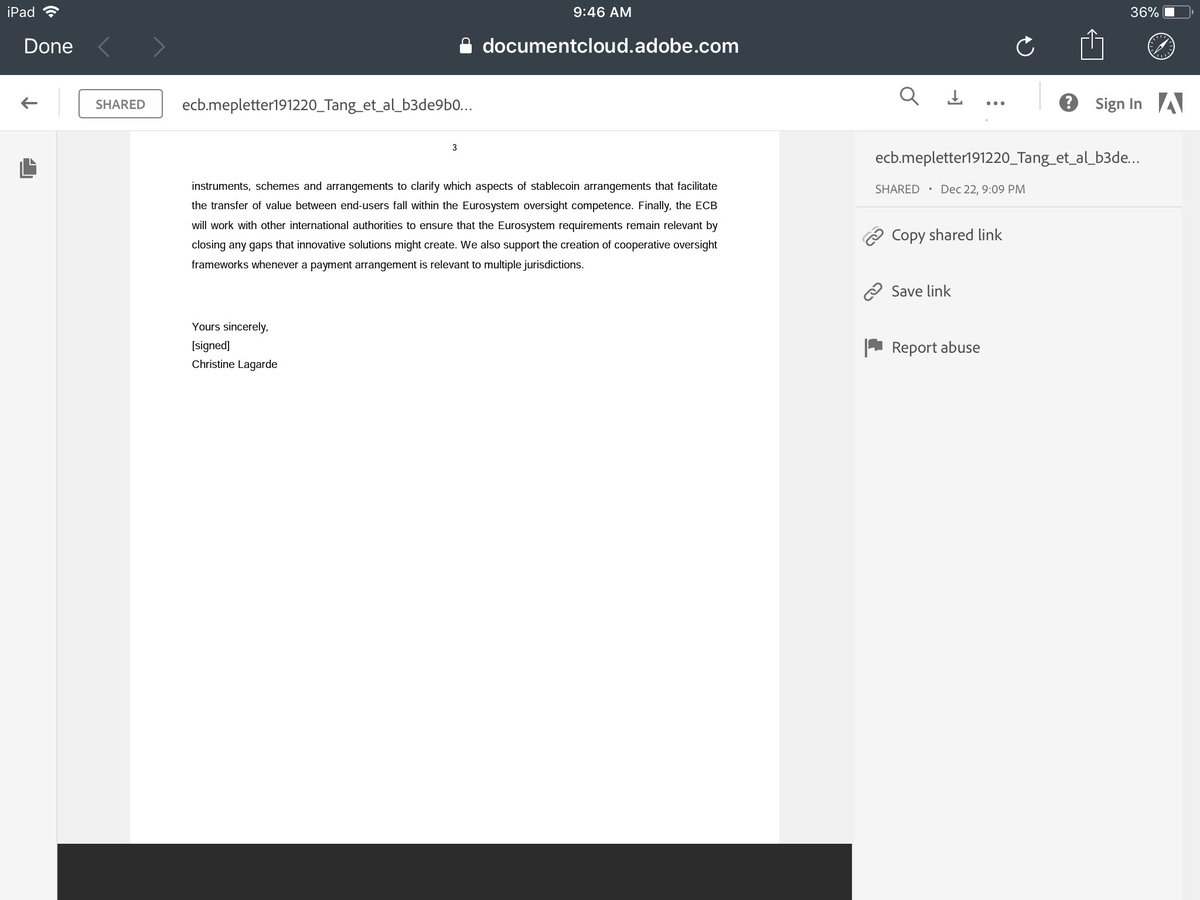The width and height of the screenshot is (1200, 900).
Task: Tap the Wi-Fi icon in status bar
Action: 52,12
